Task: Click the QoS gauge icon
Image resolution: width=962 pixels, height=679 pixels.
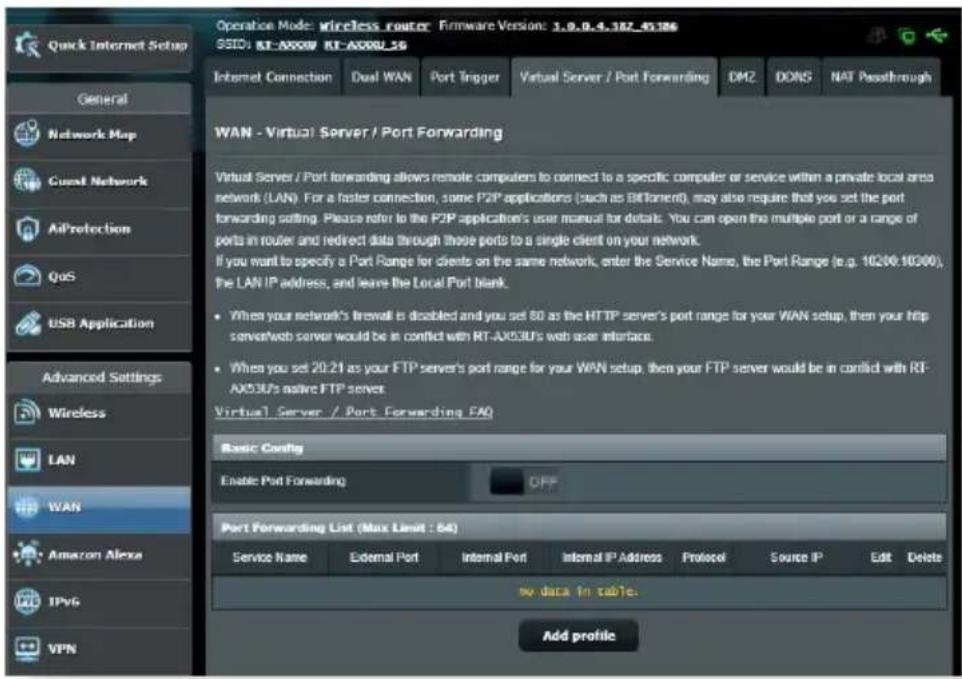Action: point(27,276)
